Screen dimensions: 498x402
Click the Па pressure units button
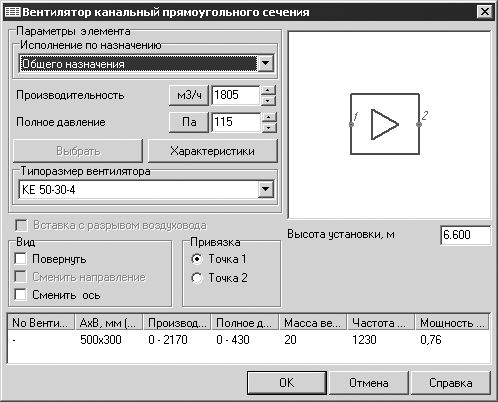click(189, 122)
